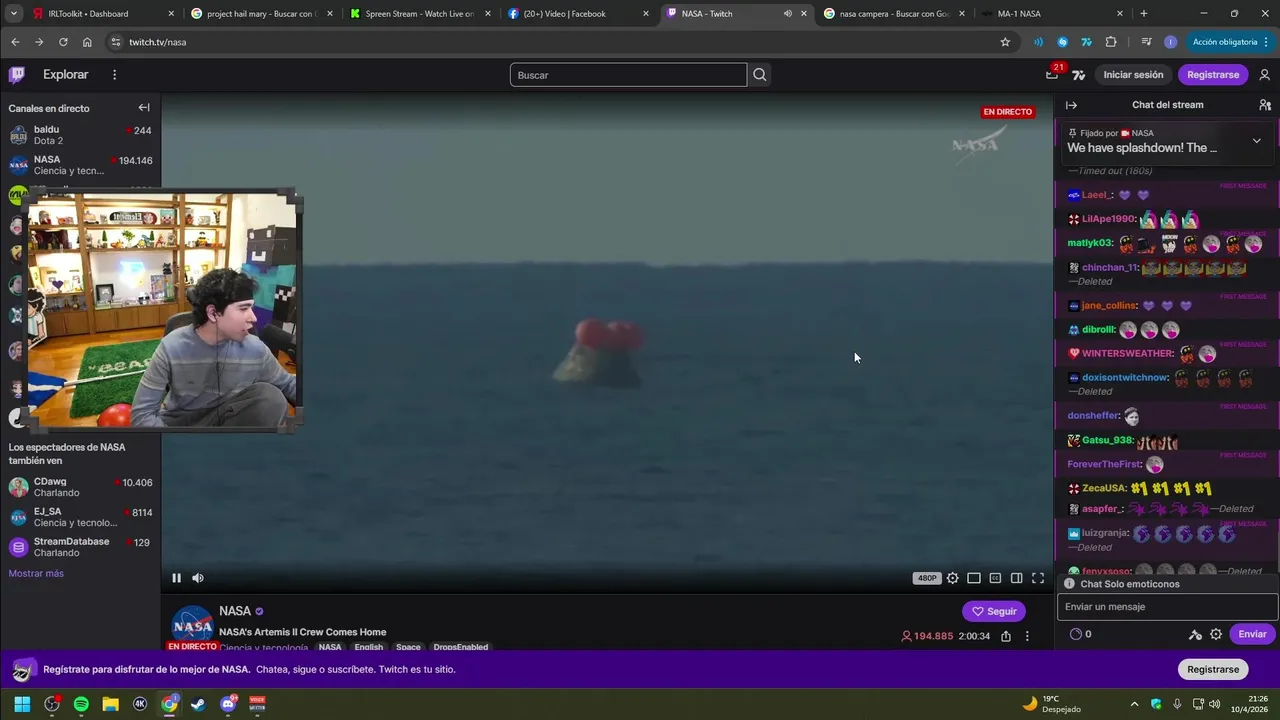Click the Enviar chat button
Screen dimensions: 1280x720
1252,634
